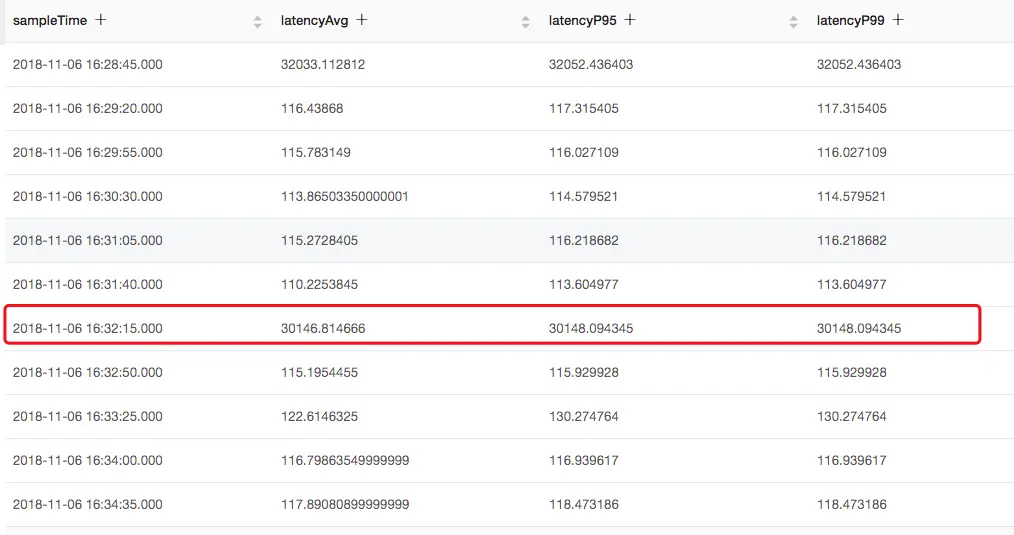The image size is (1014, 535).
Task: Sort table by sampleTime column arrows
Action: click(x=257, y=22)
